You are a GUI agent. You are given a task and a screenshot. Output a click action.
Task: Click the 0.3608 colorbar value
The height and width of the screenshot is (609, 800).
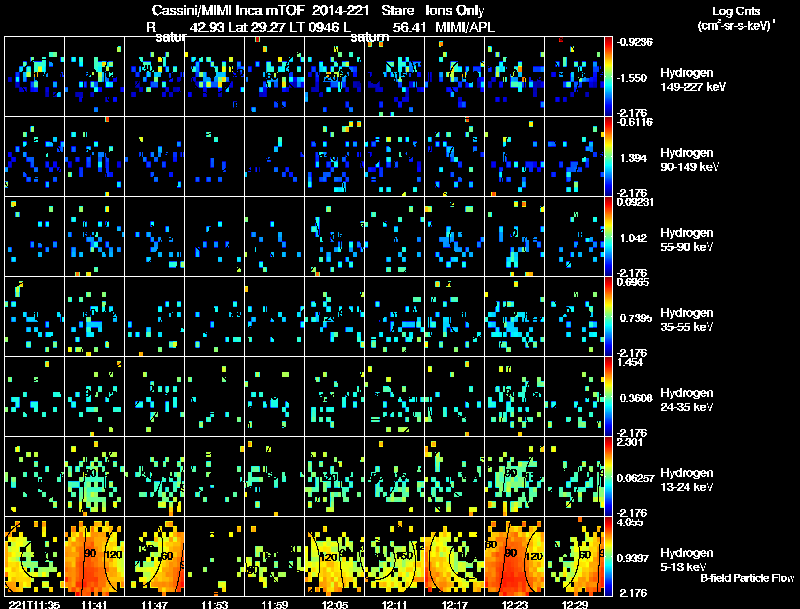[x=636, y=398]
